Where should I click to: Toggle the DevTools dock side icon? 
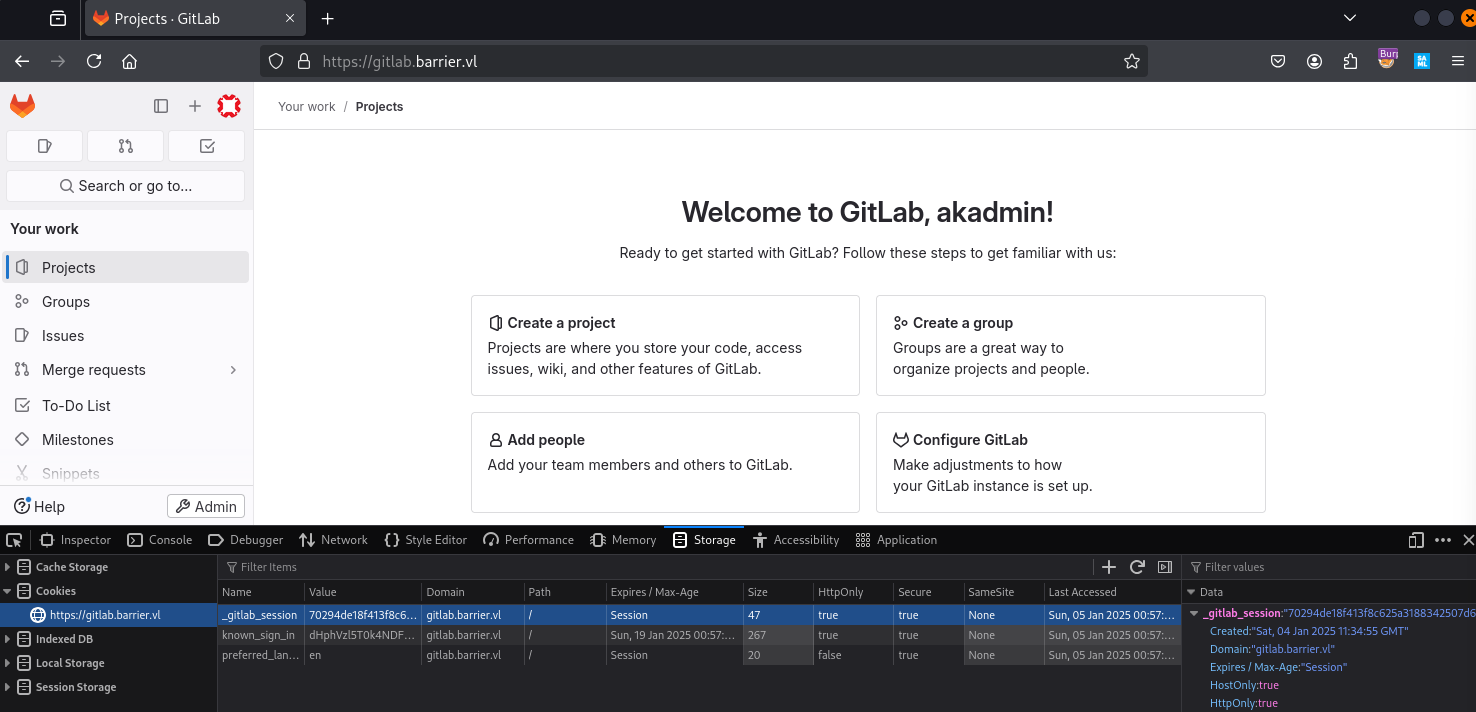pos(1416,540)
